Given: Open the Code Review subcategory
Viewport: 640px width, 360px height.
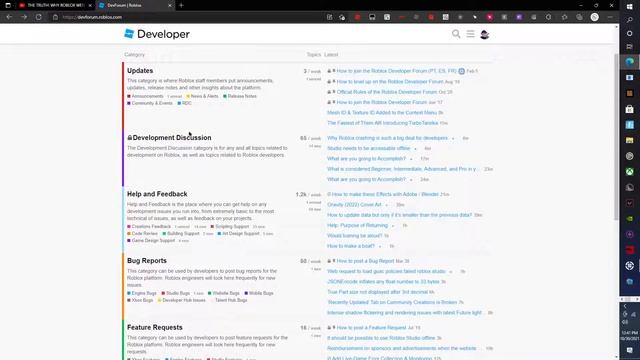Looking at the screenshot, I should coord(142,233).
